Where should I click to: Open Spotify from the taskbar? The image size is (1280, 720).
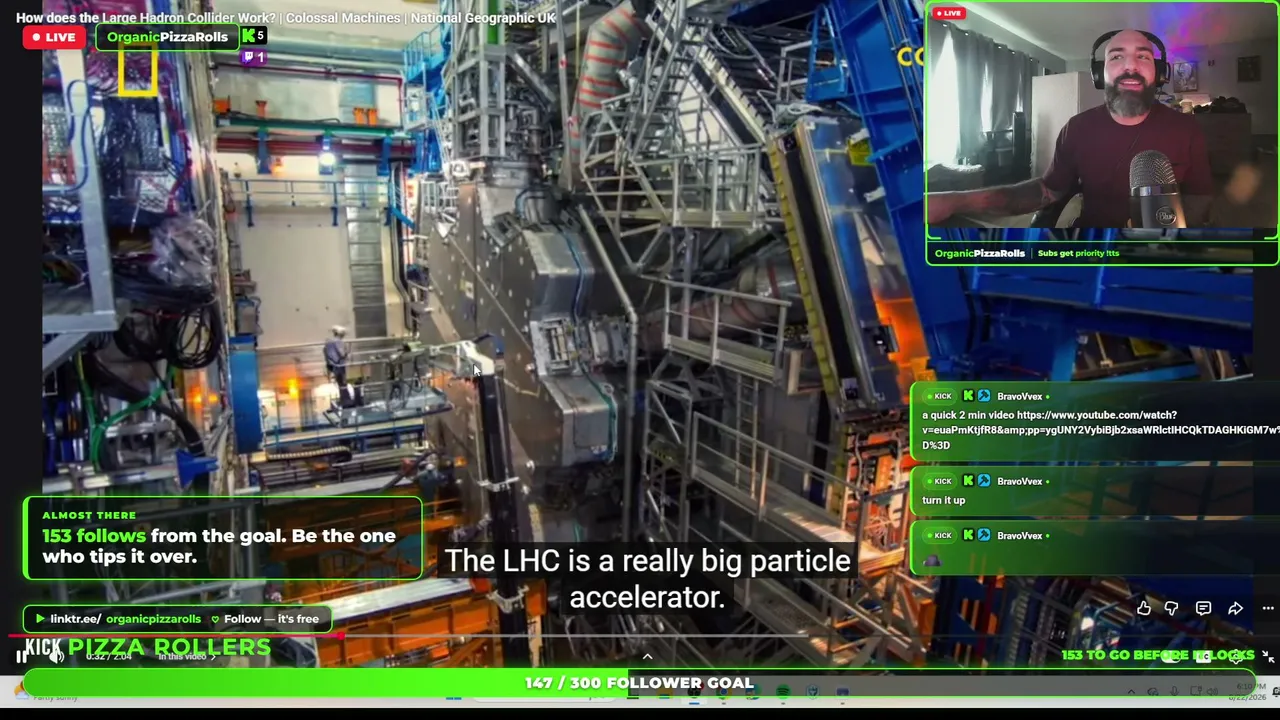tap(783, 692)
